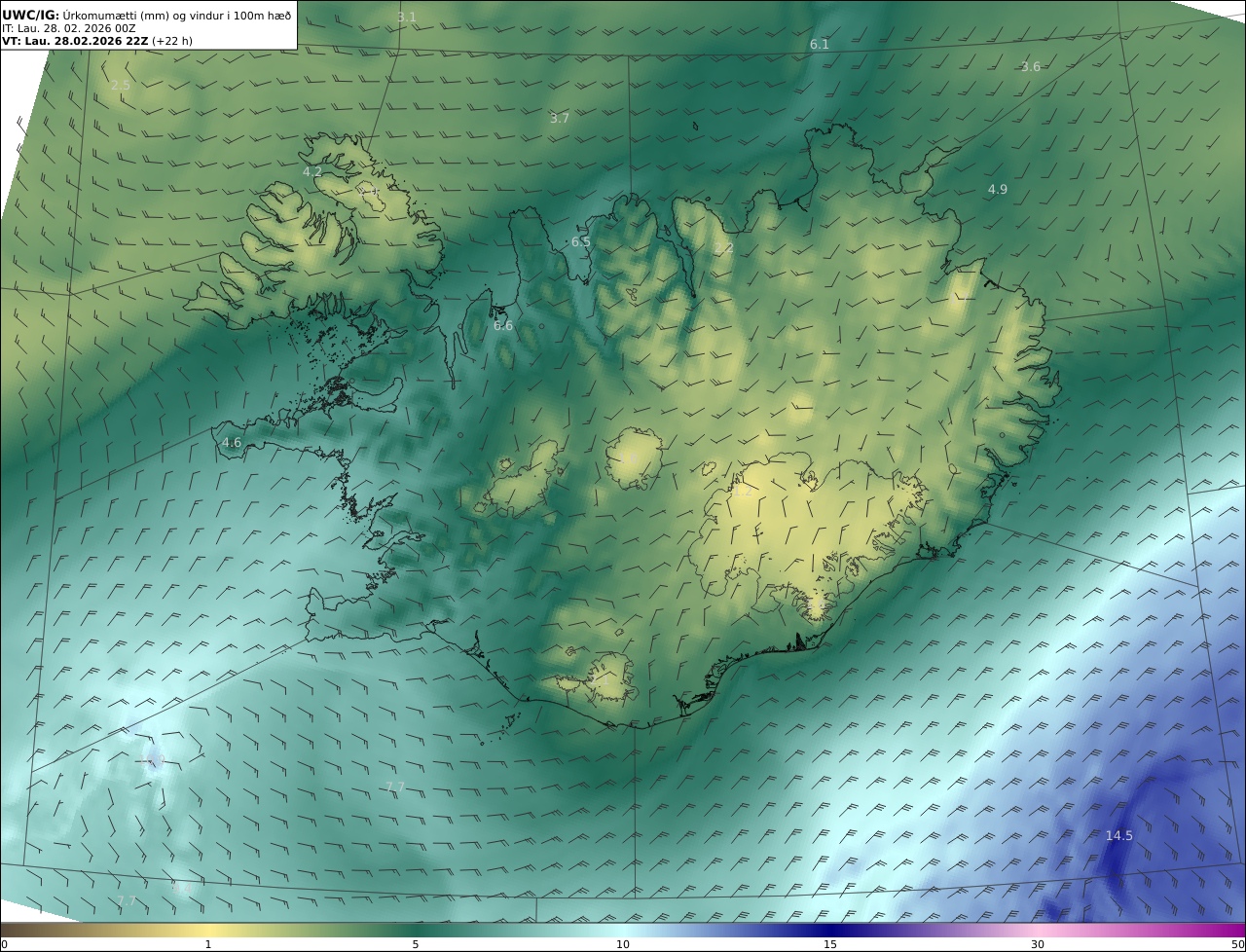
Task: Click the 1 tick label on colorbar
Action: coord(208,944)
